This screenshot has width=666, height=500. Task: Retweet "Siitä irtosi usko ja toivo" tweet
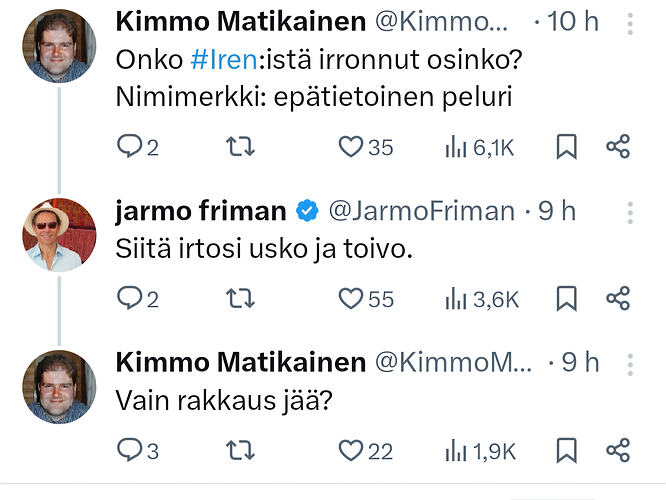click(x=242, y=298)
